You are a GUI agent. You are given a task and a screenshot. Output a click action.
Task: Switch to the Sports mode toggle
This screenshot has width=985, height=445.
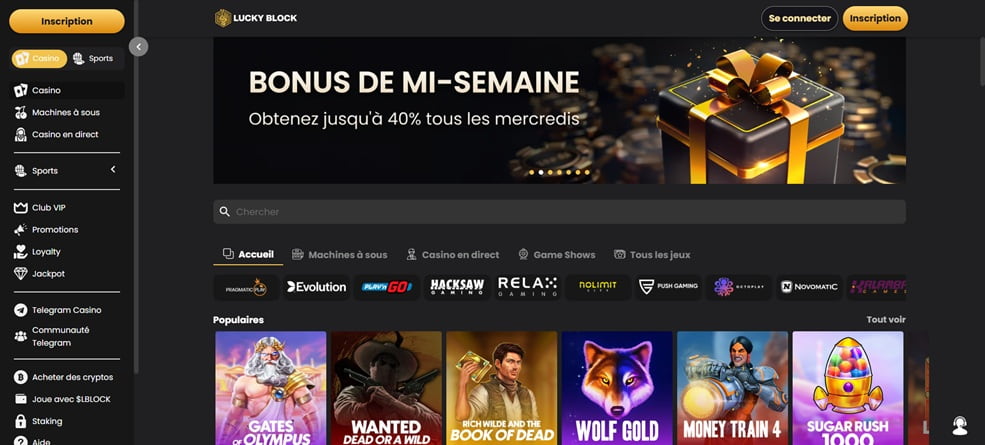click(x=93, y=58)
